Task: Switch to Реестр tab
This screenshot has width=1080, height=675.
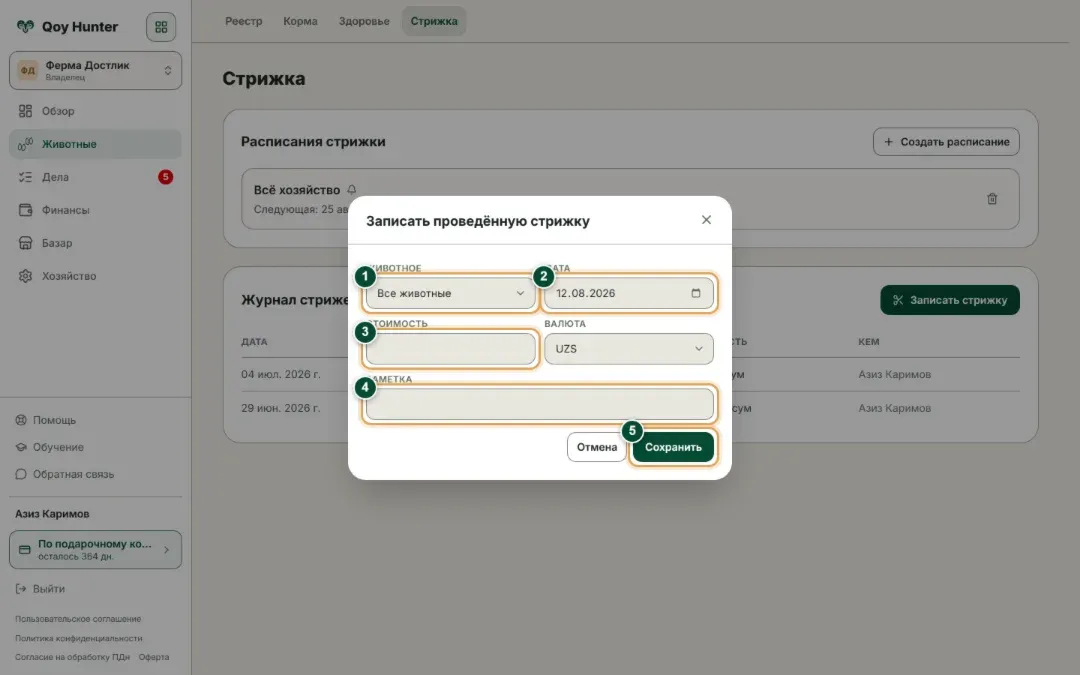Action: click(x=244, y=21)
